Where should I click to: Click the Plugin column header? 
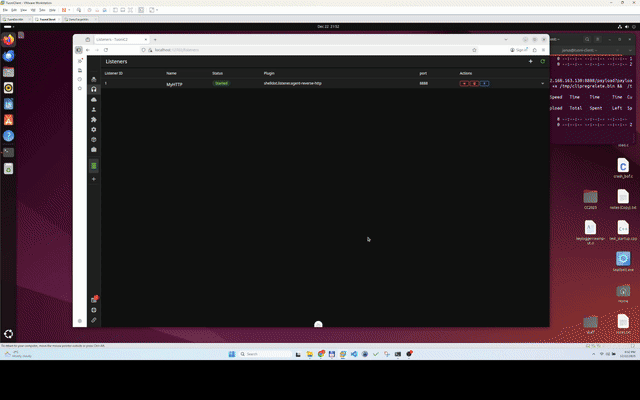click(x=269, y=73)
